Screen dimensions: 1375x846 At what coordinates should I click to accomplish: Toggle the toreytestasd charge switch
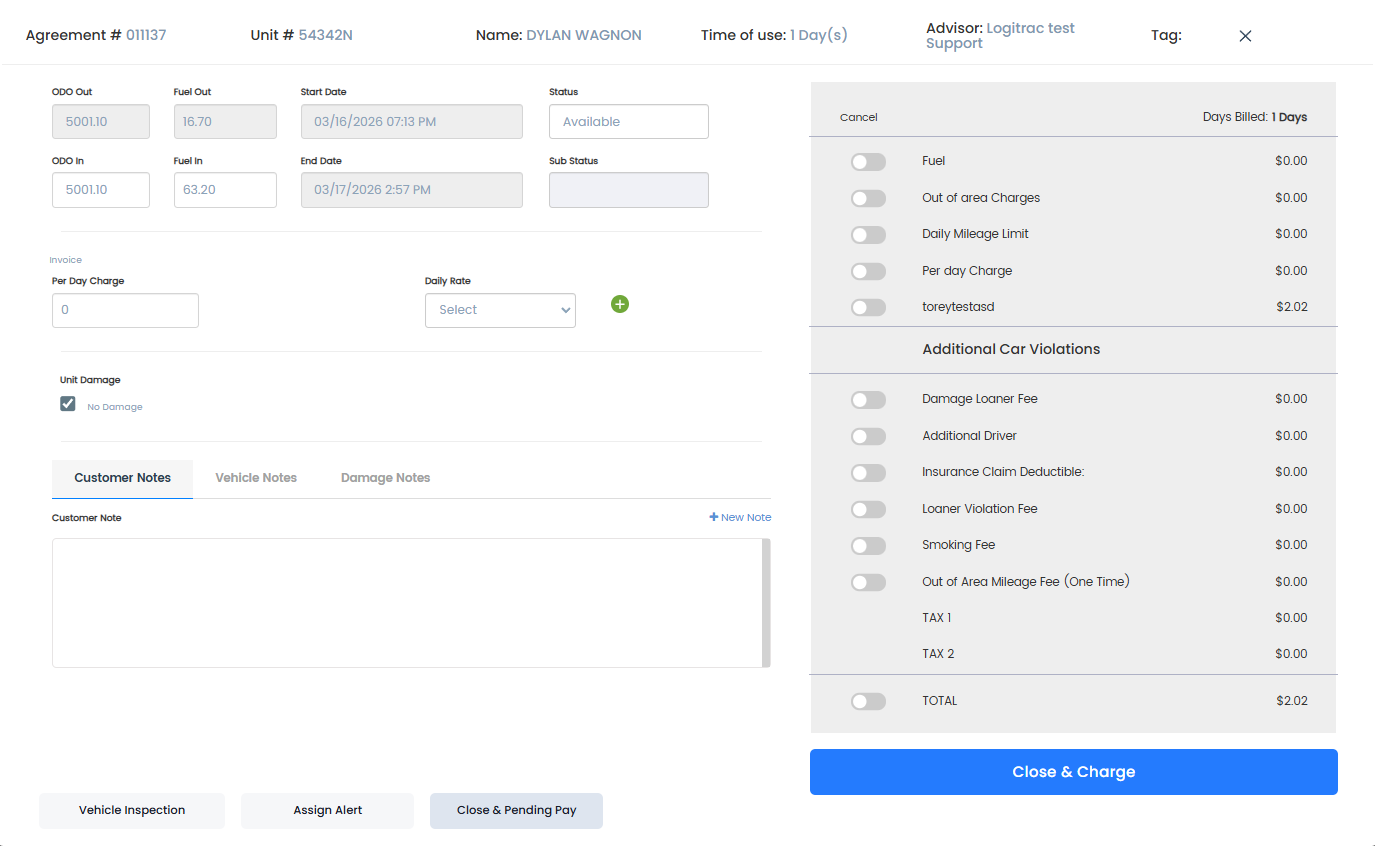coord(868,308)
